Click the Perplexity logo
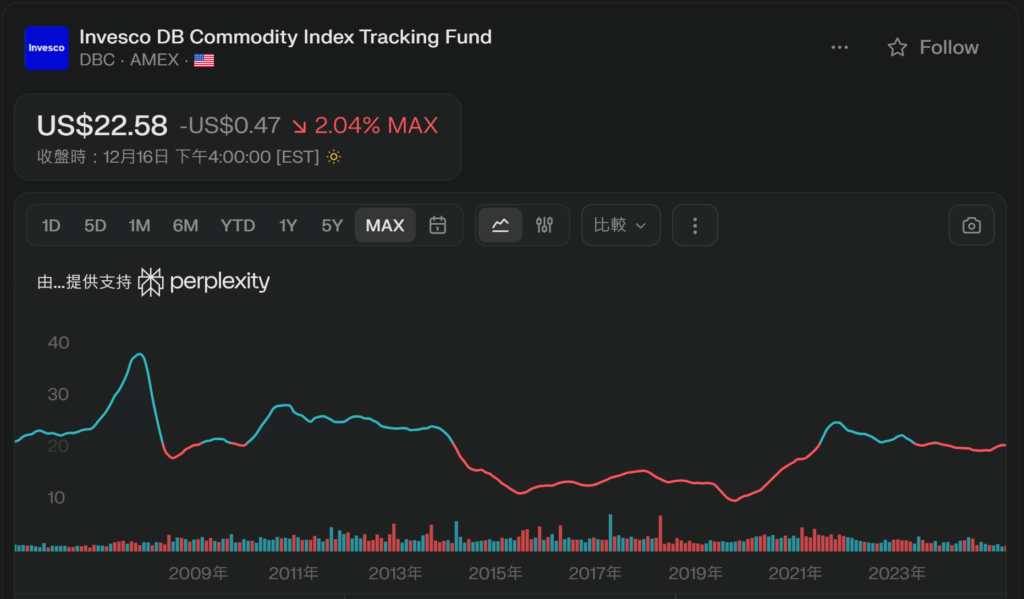Image resolution: width=1024 pixels, height=599 pixels. [x=204, y=282]
